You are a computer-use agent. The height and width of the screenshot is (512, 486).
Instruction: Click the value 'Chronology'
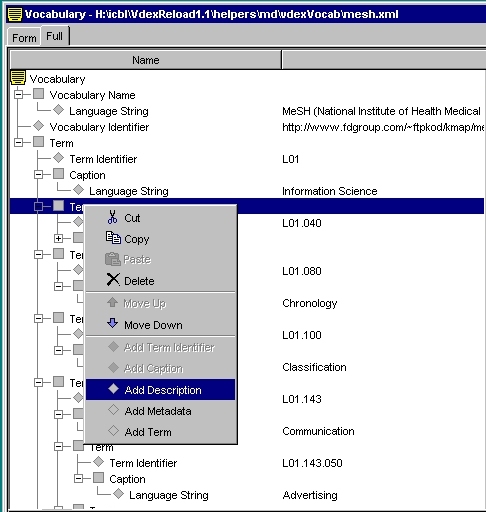point(310,303)
